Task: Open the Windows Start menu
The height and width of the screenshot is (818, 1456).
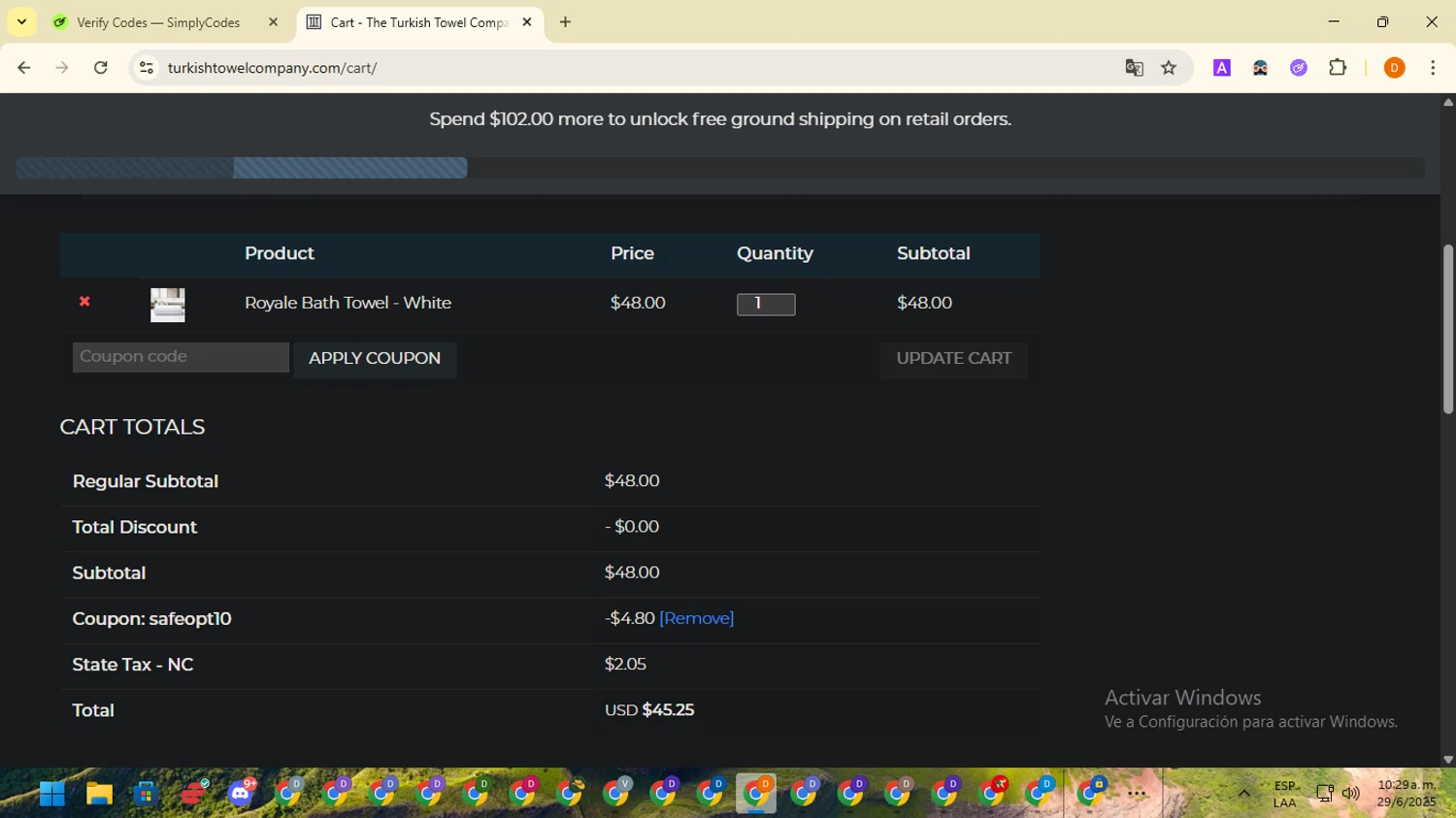Action: coord(52,794)
